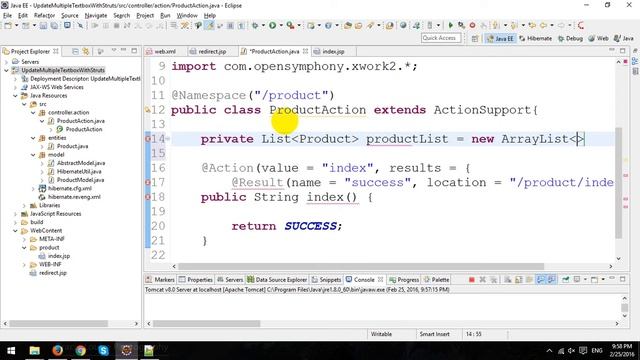Screen dimensions: 640x360
Task: Click Remove Launch (X) in the Console toolbar
Action: click(x=482, y=280)
